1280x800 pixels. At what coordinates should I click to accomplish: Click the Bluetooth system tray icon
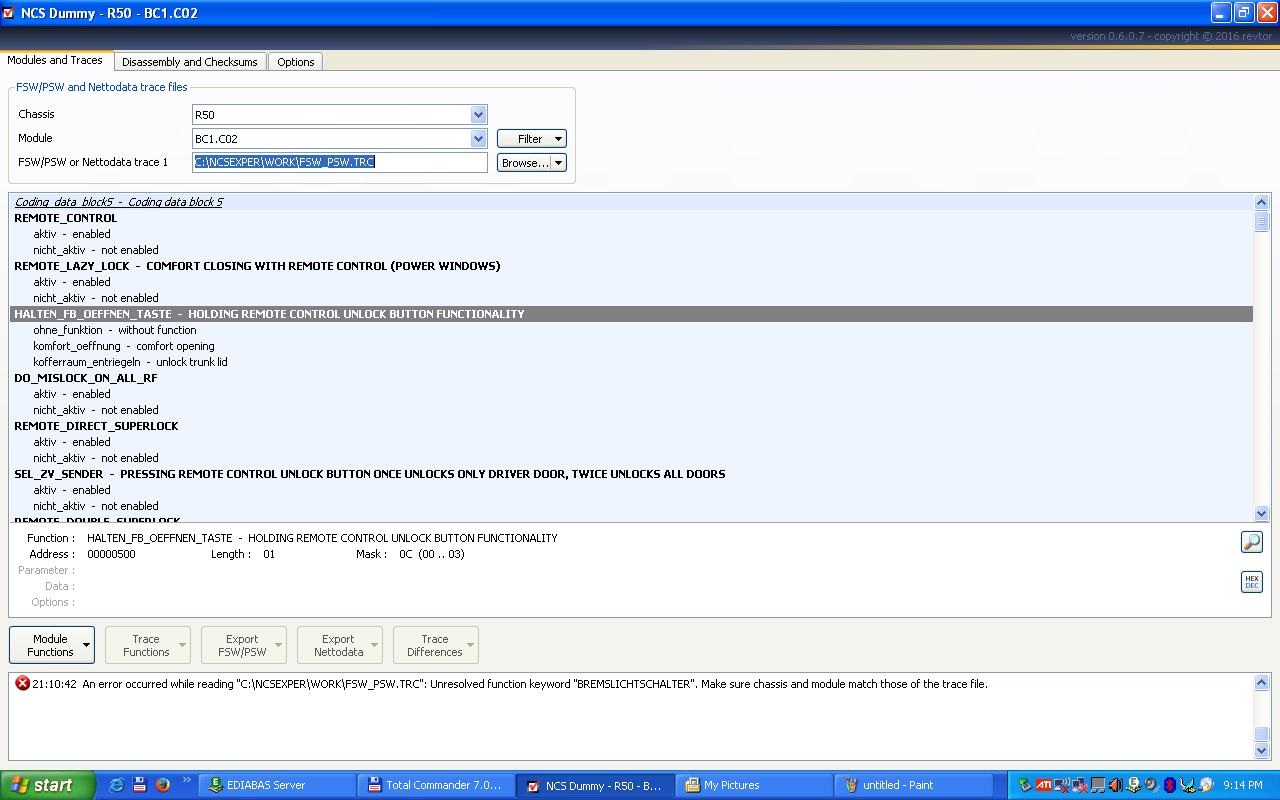pyautogui.click(x=1169, y=785)
